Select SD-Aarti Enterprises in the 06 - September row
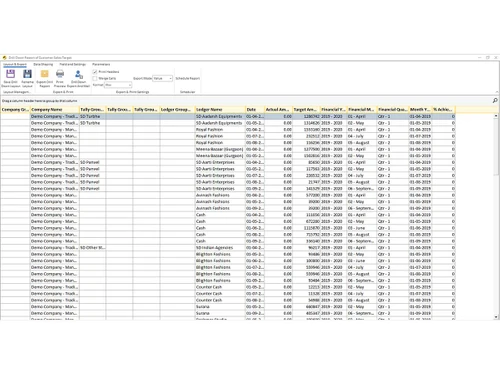Viewport: 500px width, 375px height. 220,189
